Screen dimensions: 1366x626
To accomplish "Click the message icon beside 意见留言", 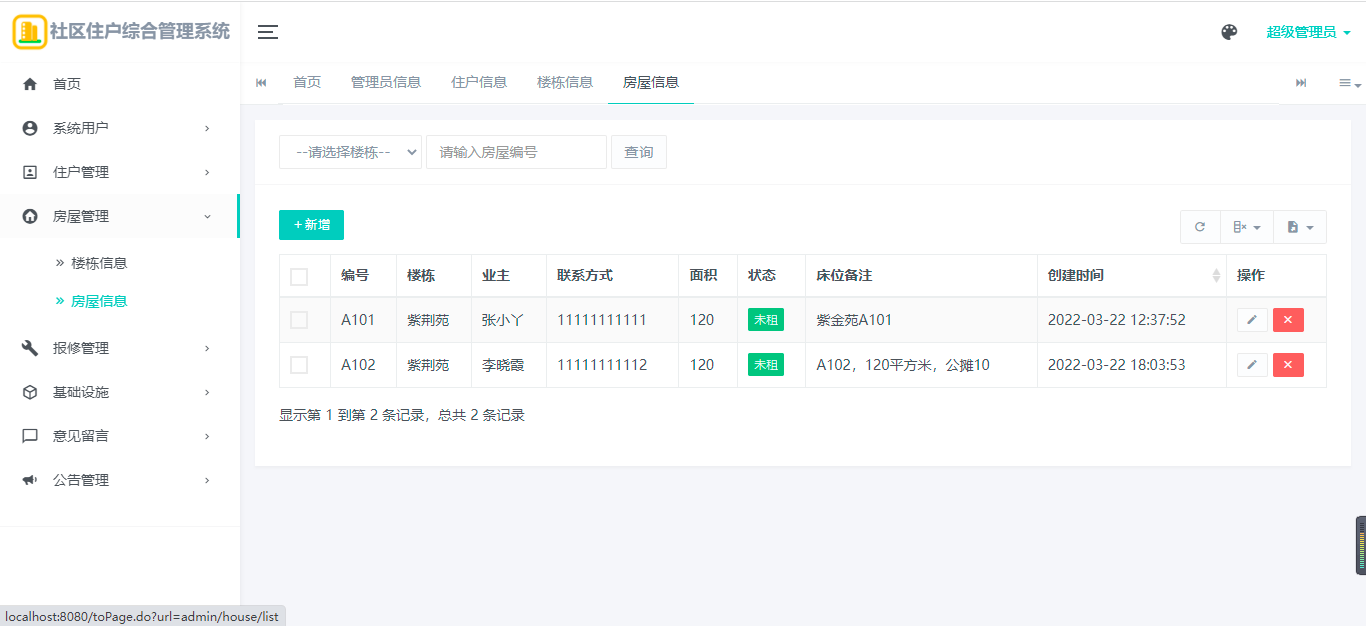I will pos(30,436).
